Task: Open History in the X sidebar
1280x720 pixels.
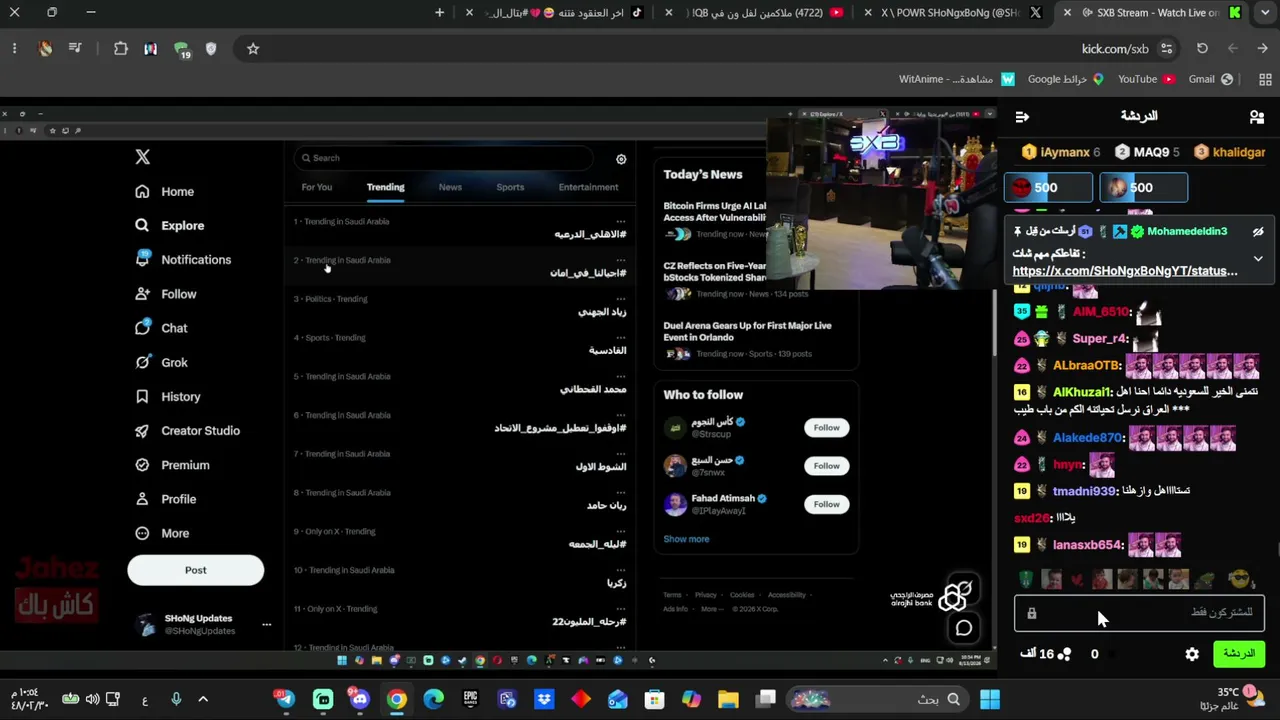Action: pyautogui.click(x=168, y=397)
